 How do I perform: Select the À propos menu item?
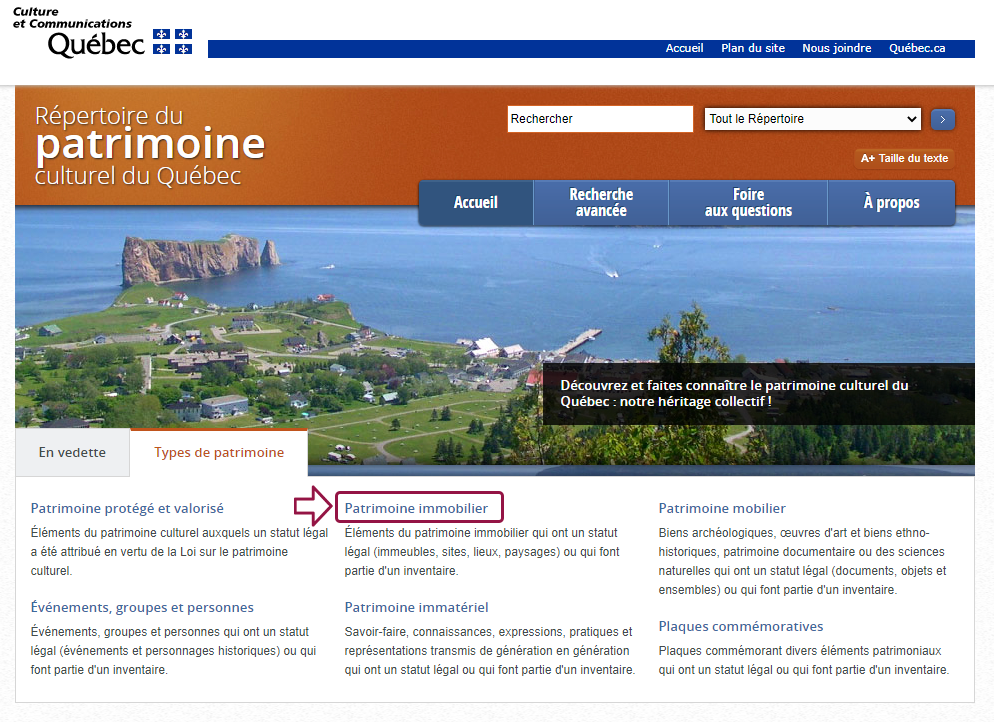pyautogui.click(x=891, y=203)
